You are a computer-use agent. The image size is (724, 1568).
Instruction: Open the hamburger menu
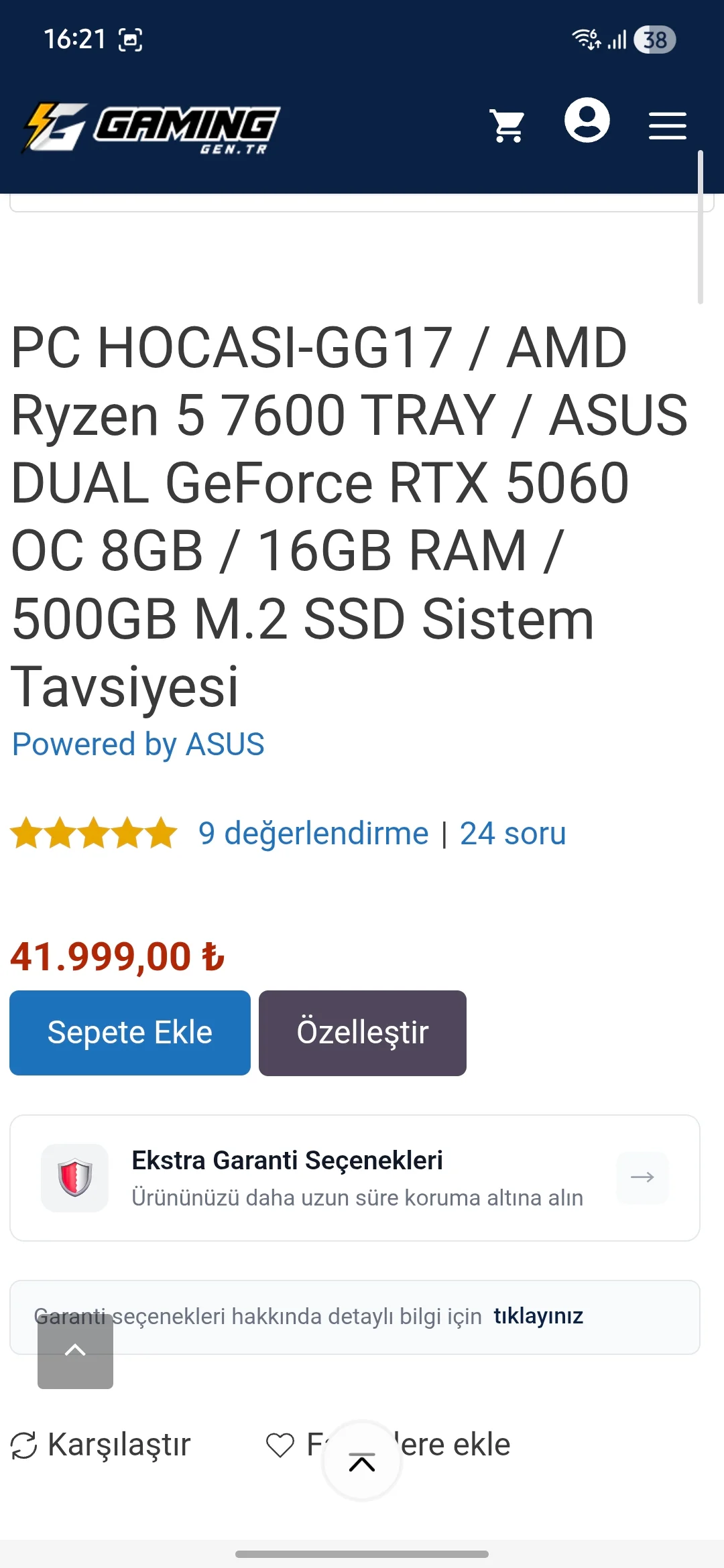668,126
